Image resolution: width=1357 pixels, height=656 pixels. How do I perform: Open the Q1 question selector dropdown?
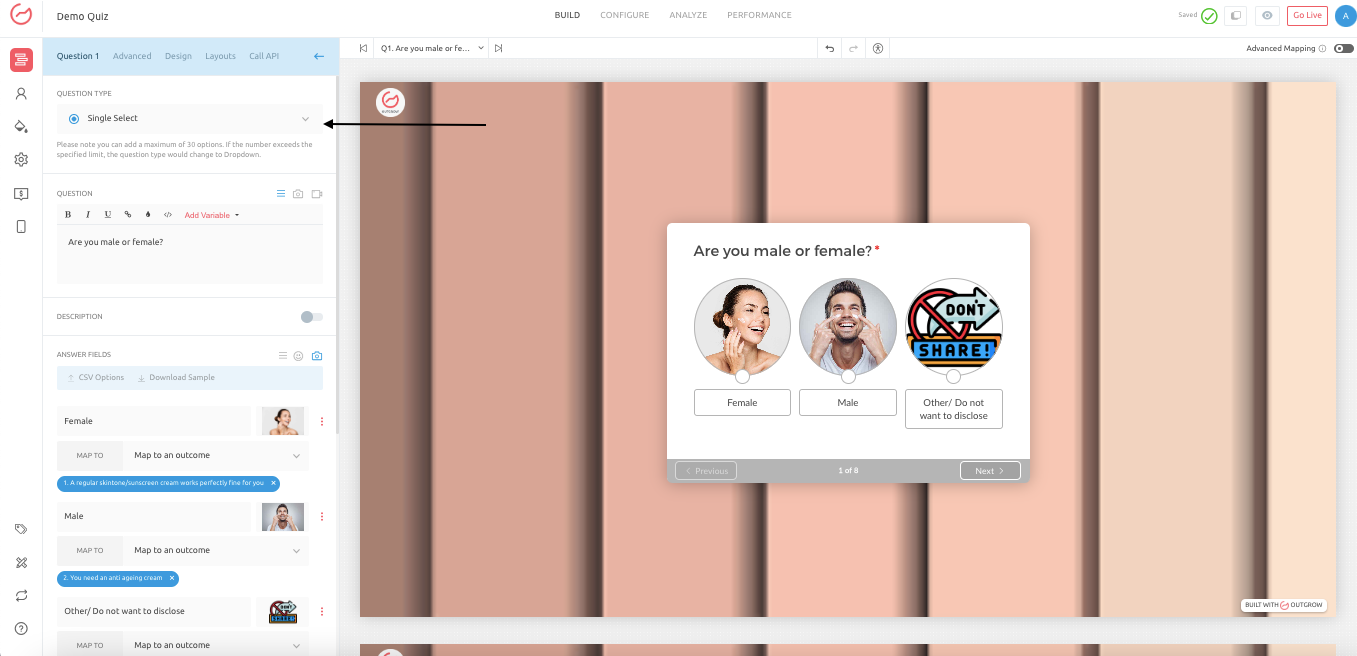click(432, 48)
